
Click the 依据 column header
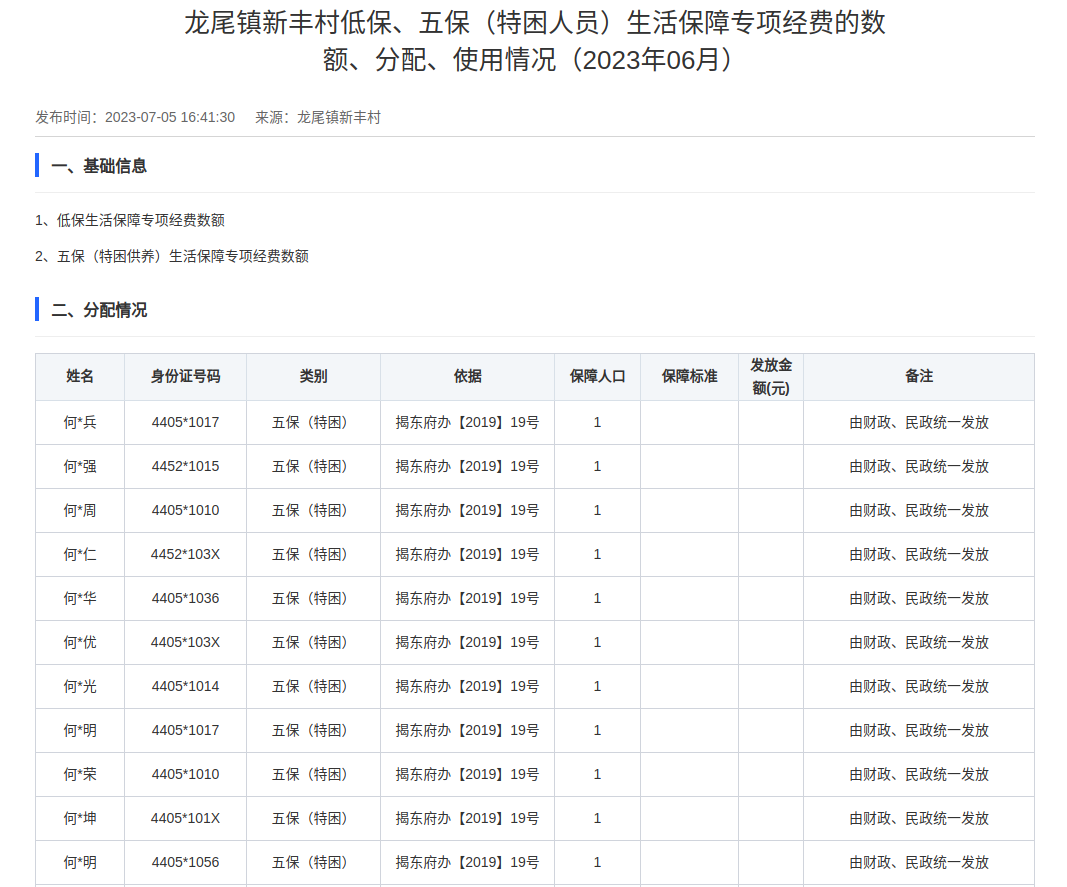tap(467, 376)
